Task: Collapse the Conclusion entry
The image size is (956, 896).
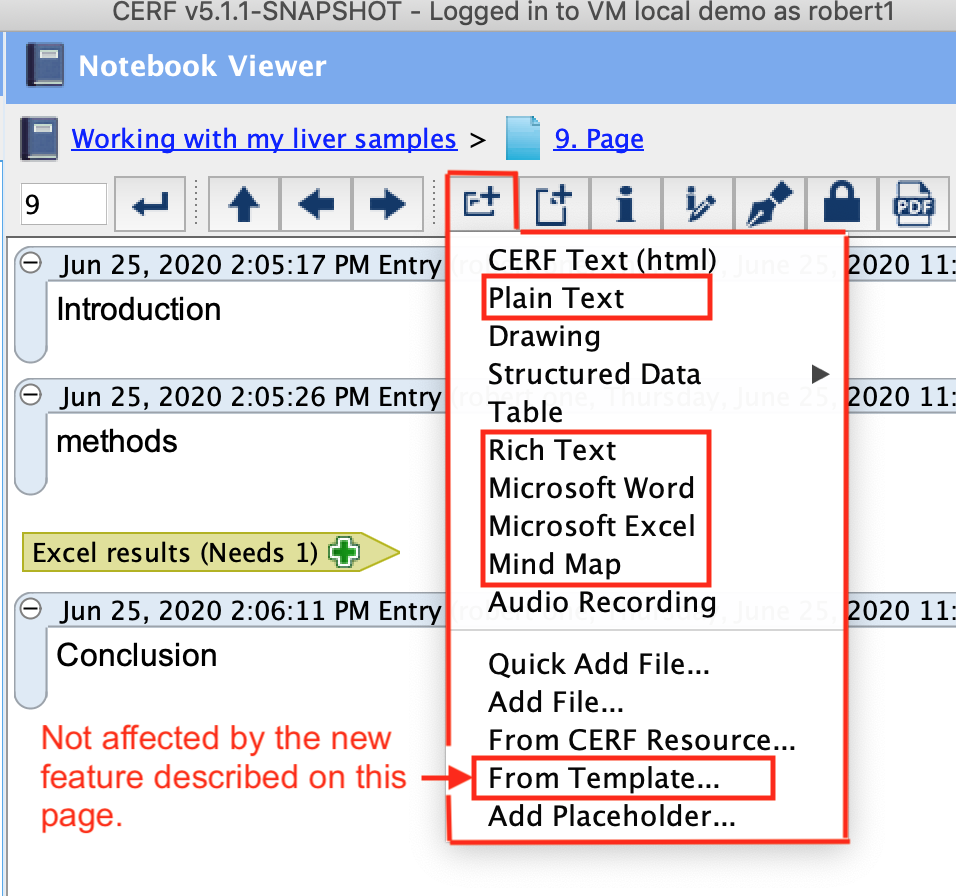Action: [x=31, y=609]
